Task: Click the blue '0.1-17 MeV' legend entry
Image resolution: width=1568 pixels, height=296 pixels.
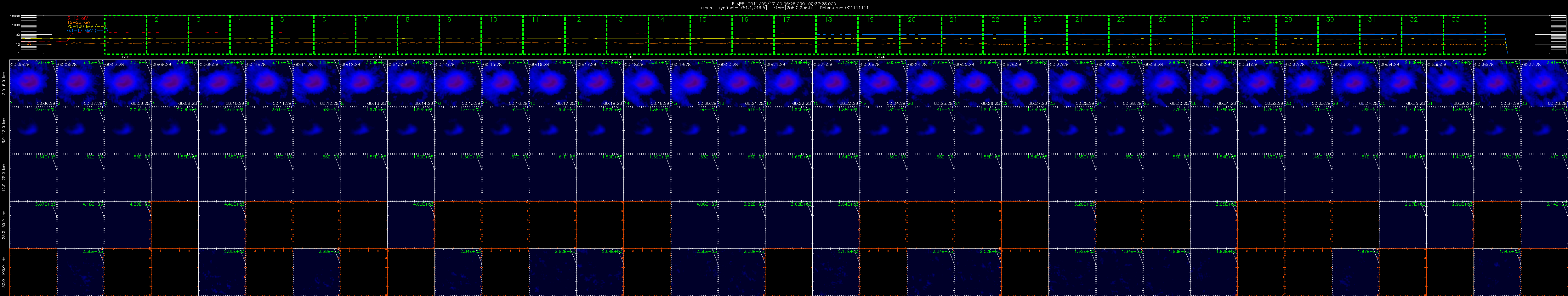Action: point(87,31)
